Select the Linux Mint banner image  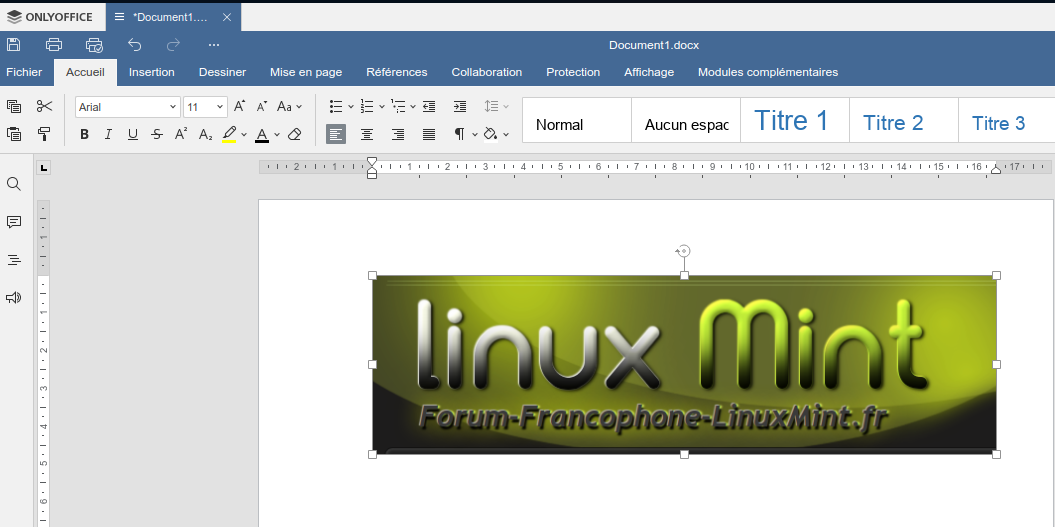pos(684,365)
